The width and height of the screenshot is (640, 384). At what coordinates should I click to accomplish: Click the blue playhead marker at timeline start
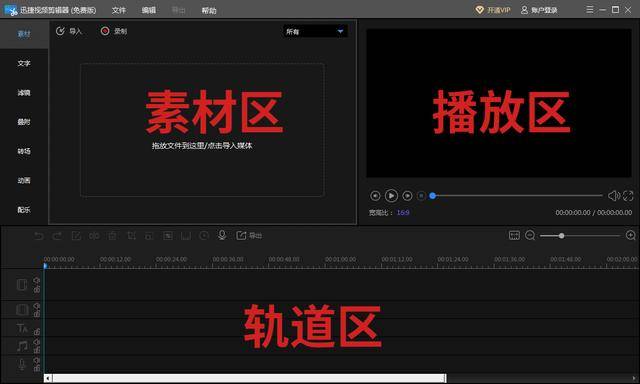pos(45,266)
